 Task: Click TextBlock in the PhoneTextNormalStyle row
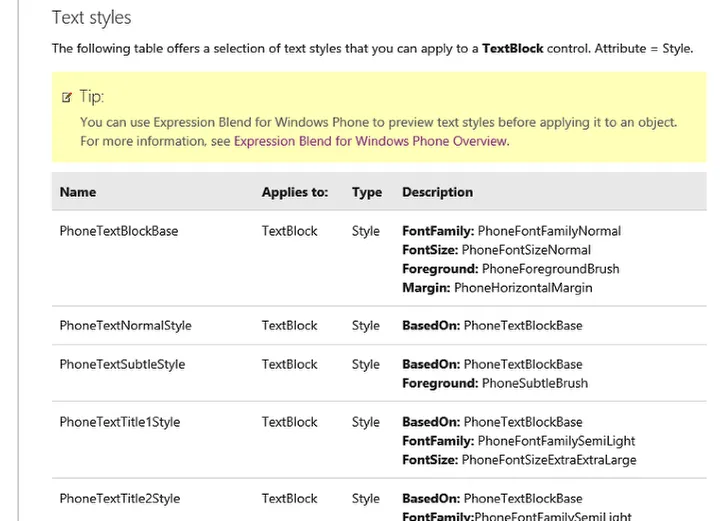click(x=289, y=325)
